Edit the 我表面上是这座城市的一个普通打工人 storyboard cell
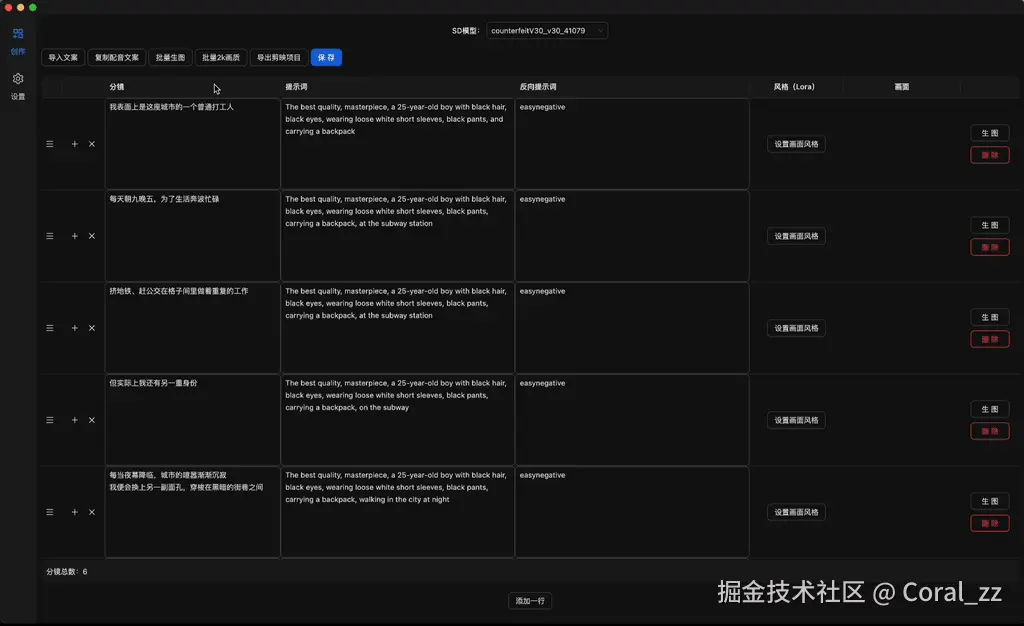The image size is (1024, 626). [x=193, y=144]
